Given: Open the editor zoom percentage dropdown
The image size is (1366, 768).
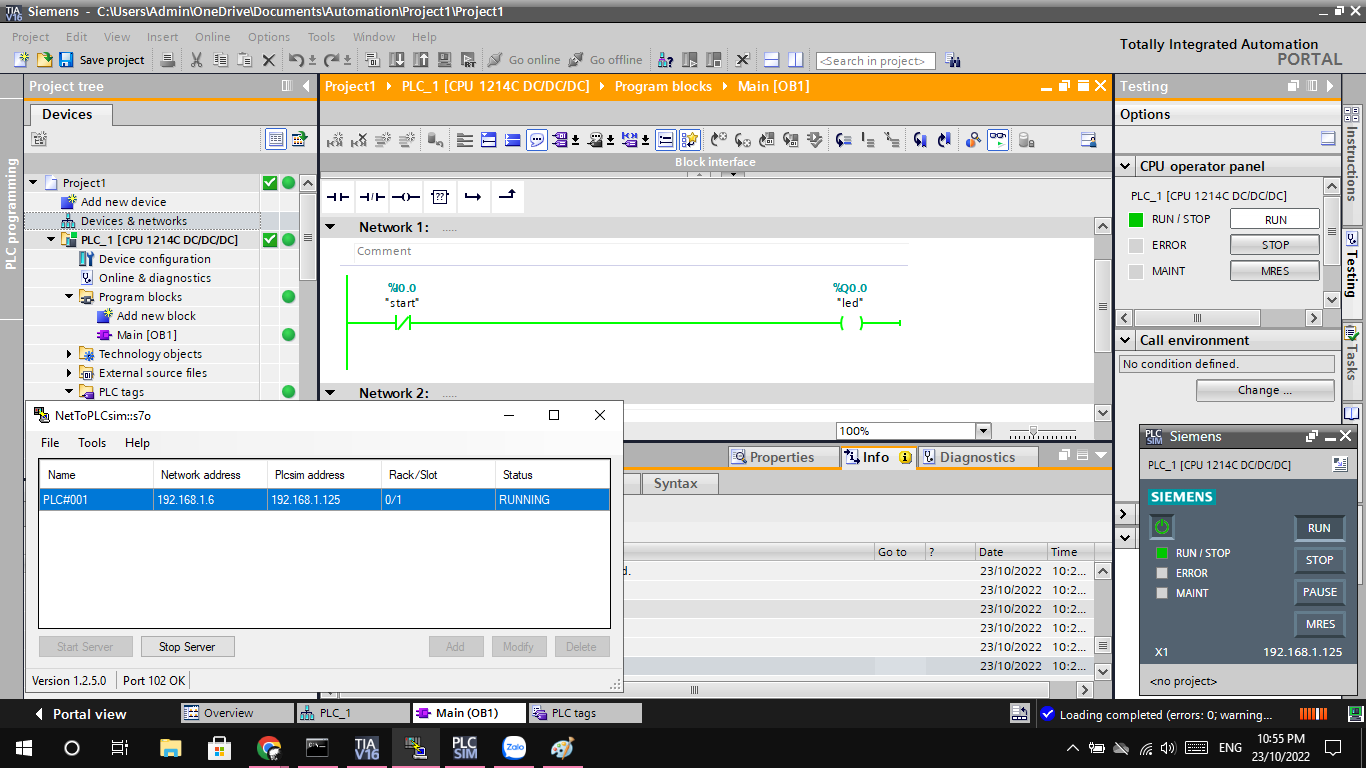Looking at the screenshot, I should click(x=982, y=431).
